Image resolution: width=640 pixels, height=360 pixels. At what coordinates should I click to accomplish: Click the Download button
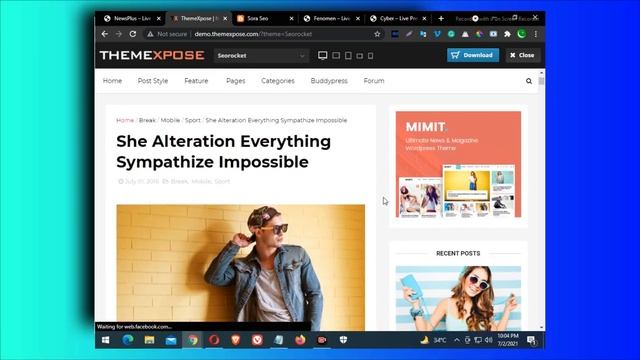[473, 55]
